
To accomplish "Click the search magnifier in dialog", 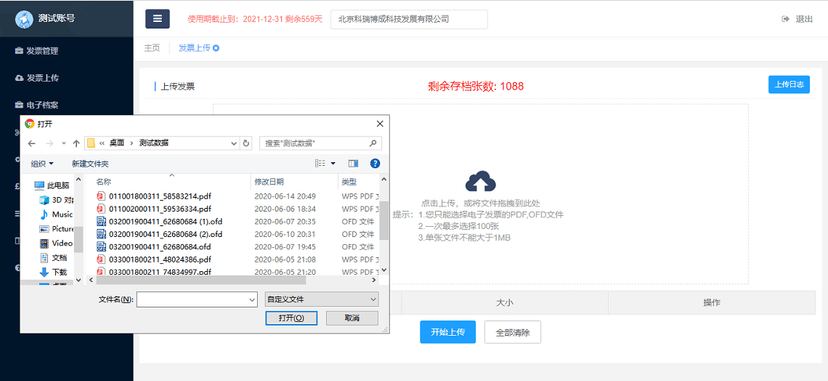I will click(373, 143).
